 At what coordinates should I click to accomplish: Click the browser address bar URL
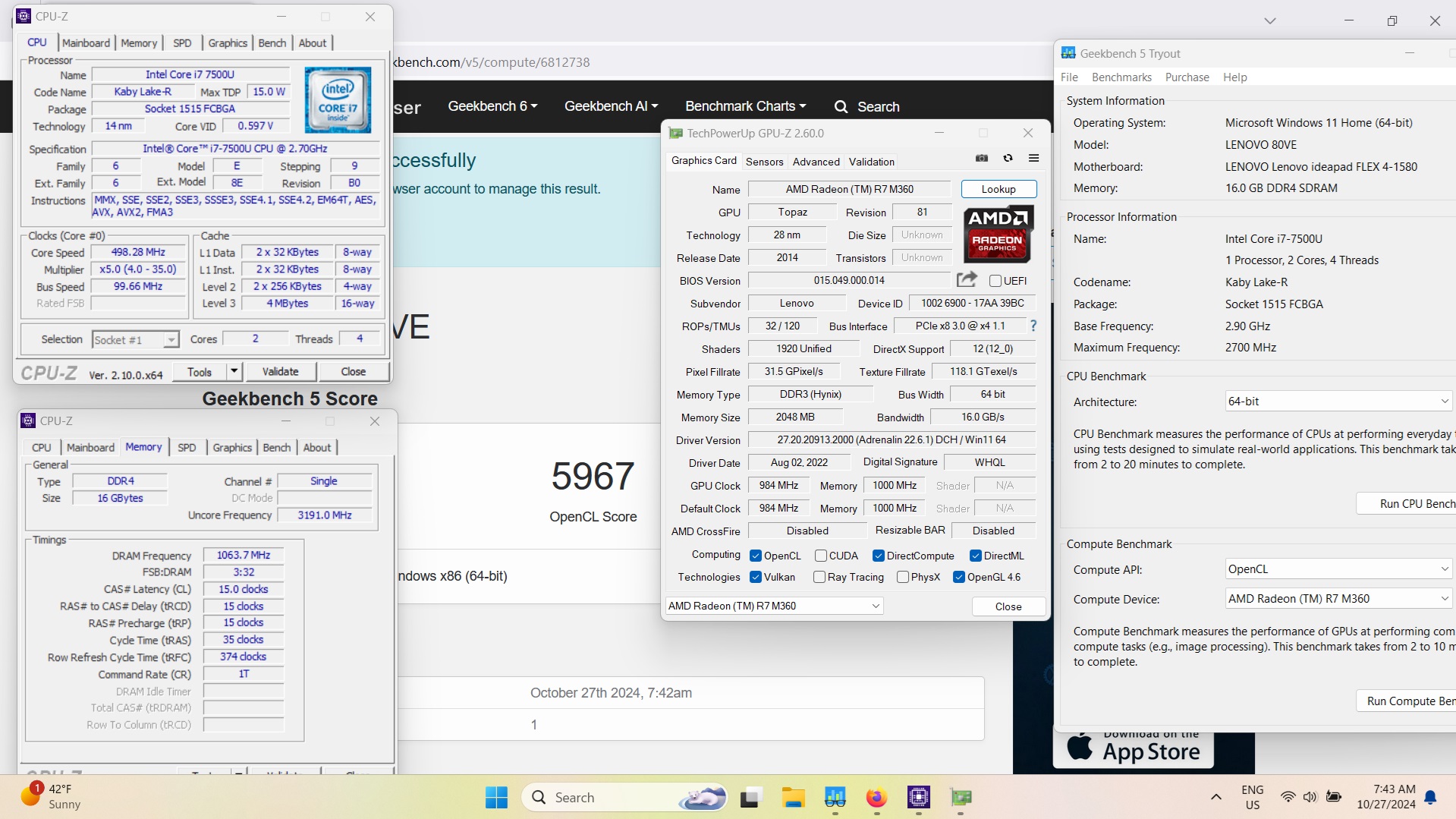[491, 62]
